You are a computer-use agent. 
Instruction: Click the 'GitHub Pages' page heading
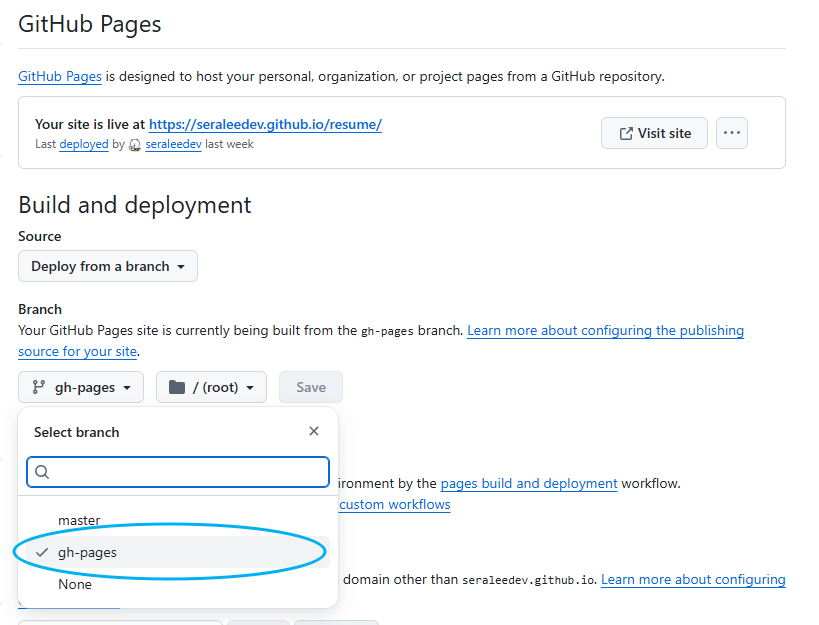pos(90,25)
